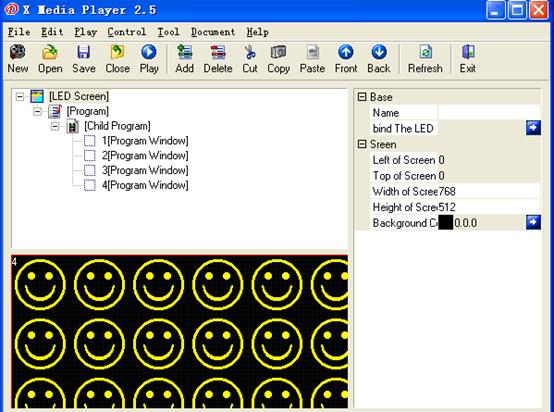Collapse the LED Screen tree node
Viewport: 554px width, 412px height.
coord(20,96)
